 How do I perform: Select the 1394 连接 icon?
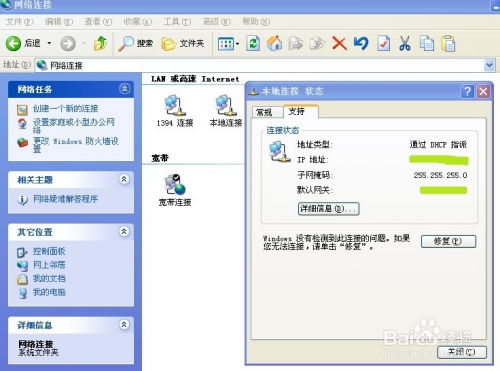pyautogui.click(x=175, y=111)
